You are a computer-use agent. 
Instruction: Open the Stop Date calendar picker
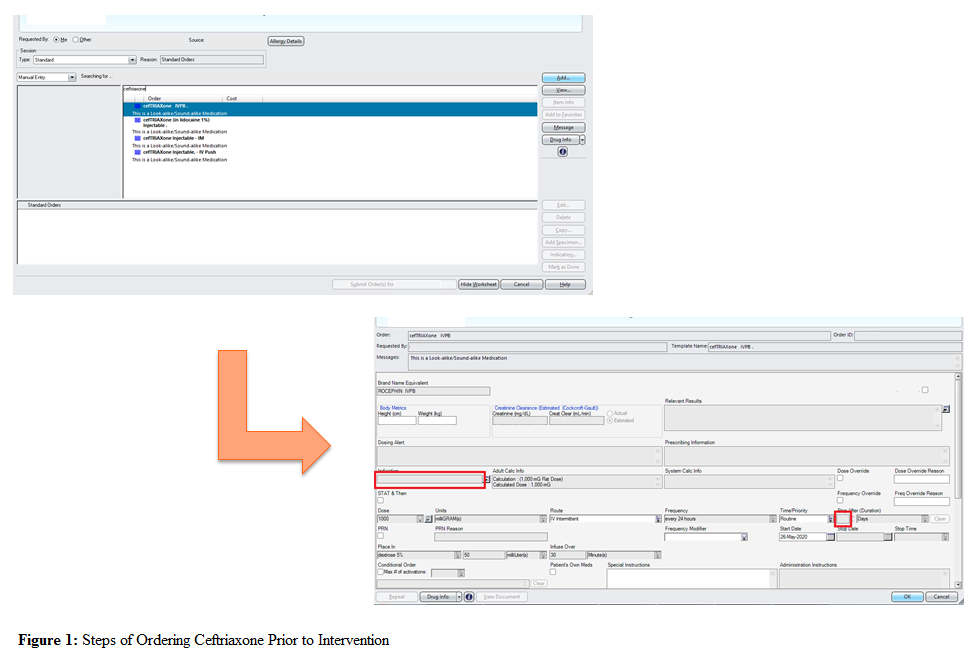(x=888, y=537)
